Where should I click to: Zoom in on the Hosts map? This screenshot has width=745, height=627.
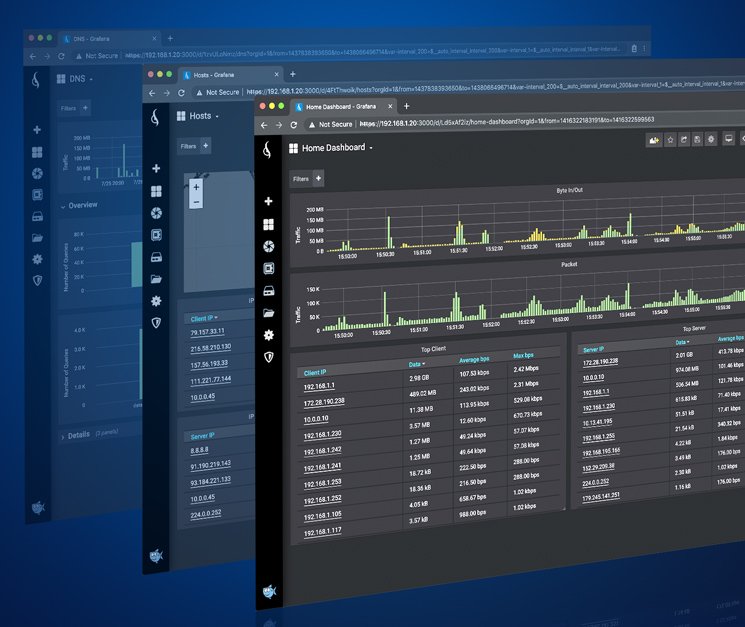coord(196,187)
